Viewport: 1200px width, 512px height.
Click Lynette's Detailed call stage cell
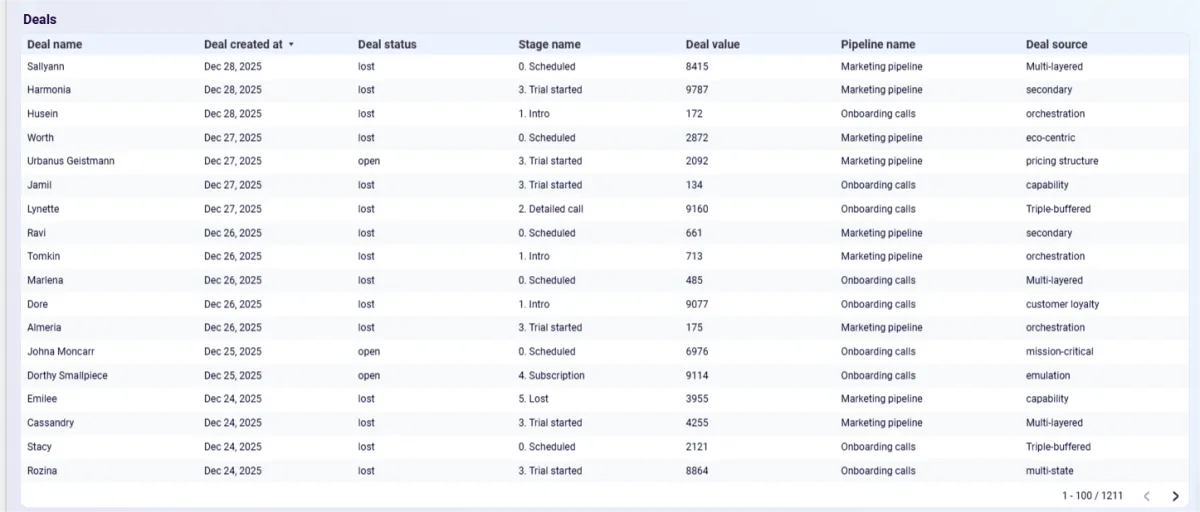[551, 209]
